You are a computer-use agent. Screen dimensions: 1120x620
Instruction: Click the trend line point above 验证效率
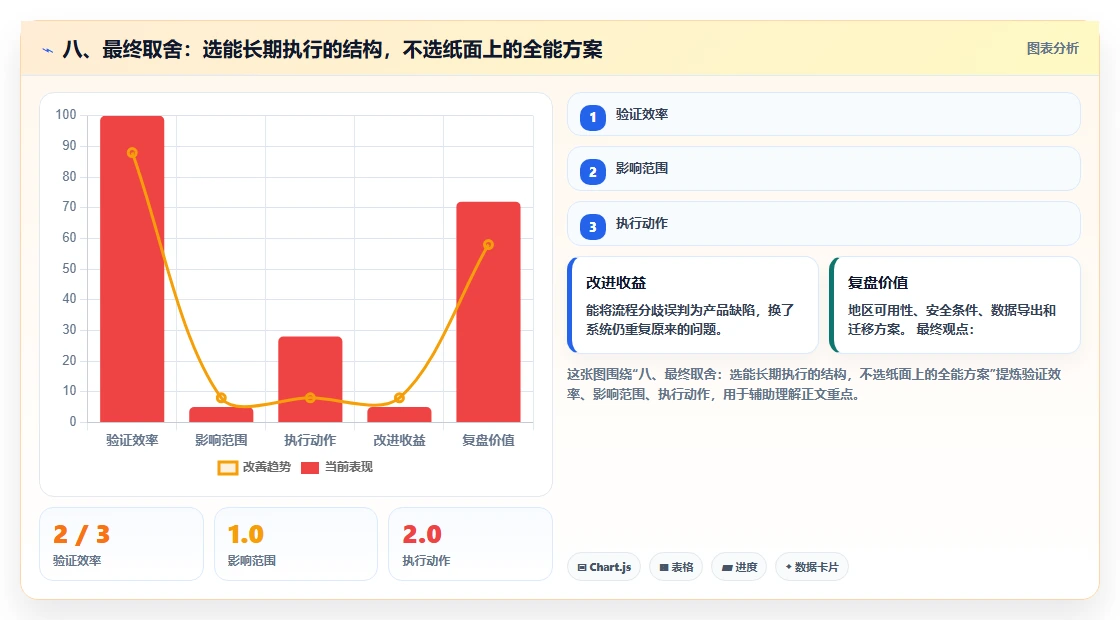pyautogui.click(x=132, y=153)
